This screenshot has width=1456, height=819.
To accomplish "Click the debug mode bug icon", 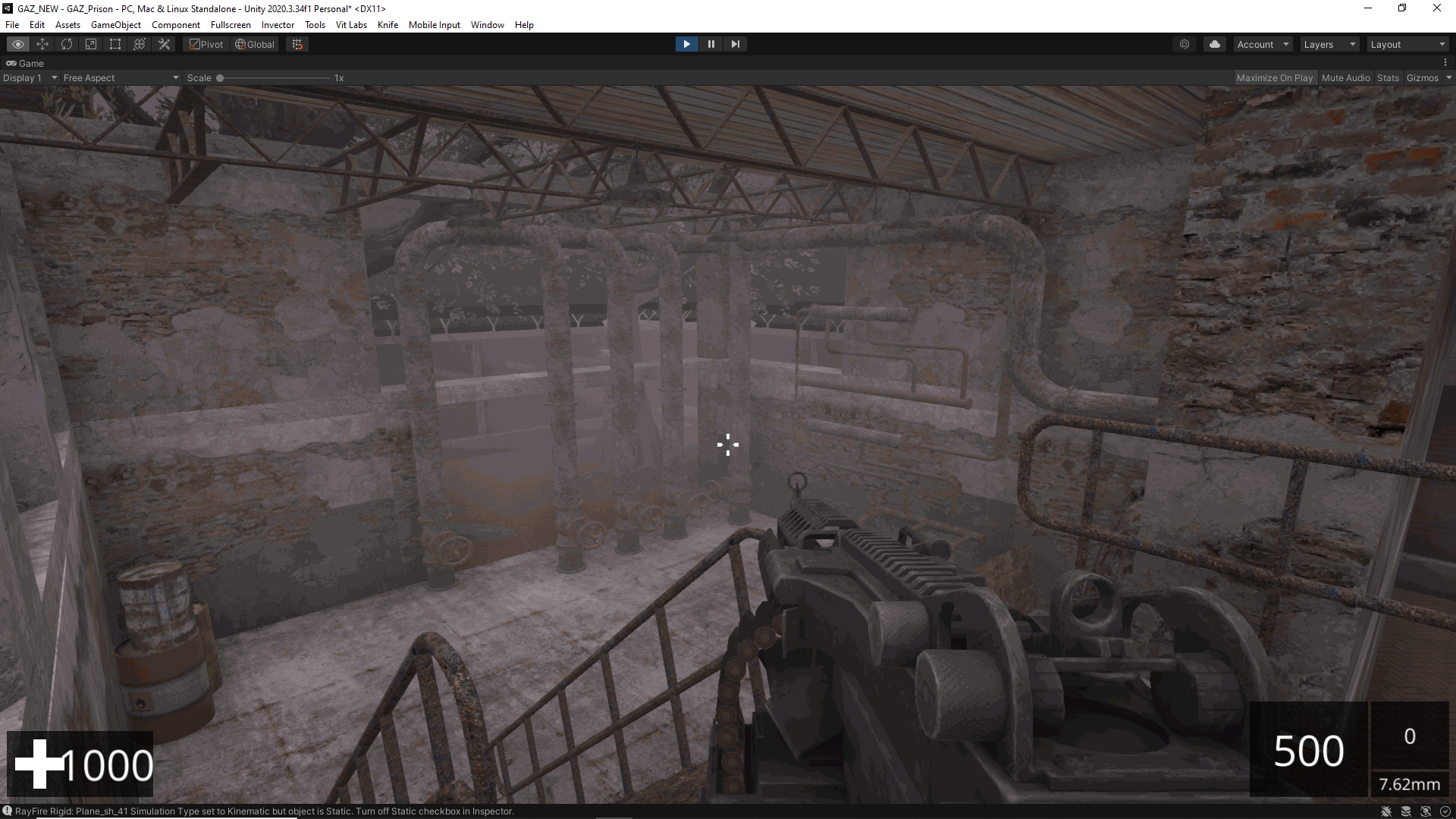I will coord(1386,811).
